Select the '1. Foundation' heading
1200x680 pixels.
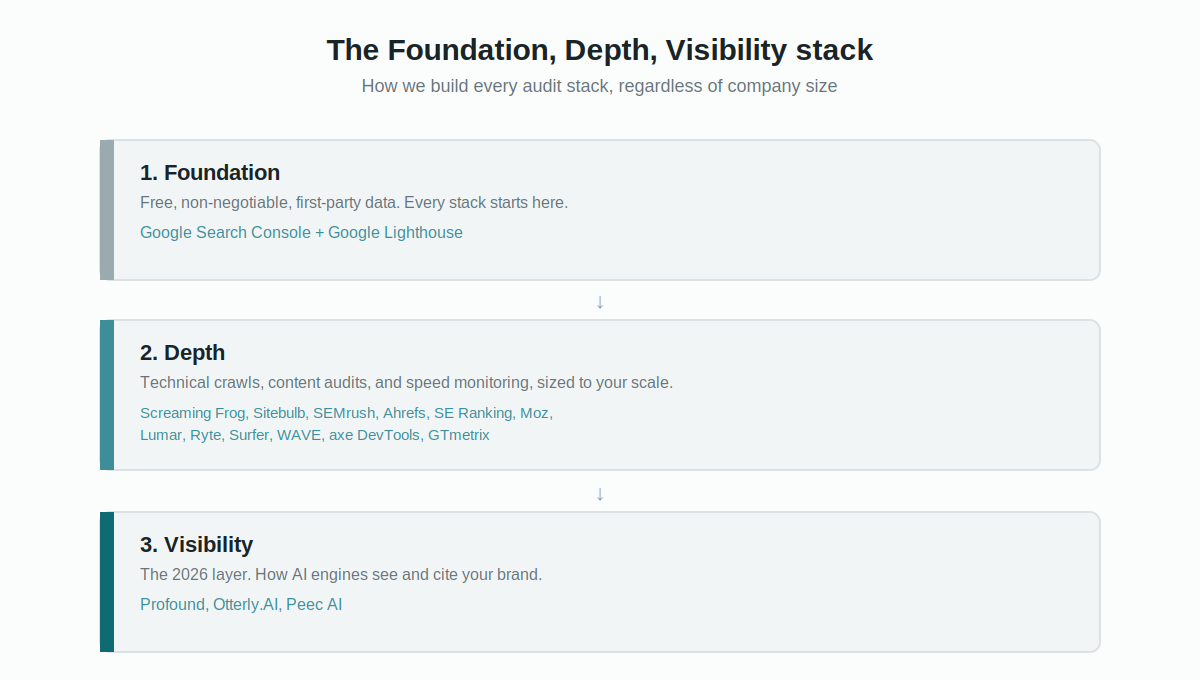(210, 172)
